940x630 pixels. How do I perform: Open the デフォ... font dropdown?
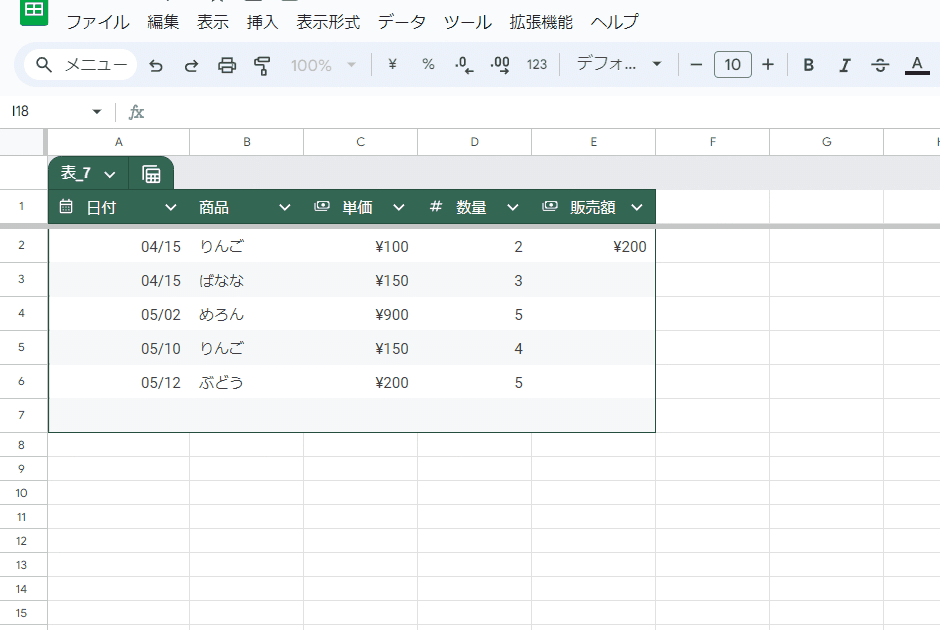(x=619, y=64)
